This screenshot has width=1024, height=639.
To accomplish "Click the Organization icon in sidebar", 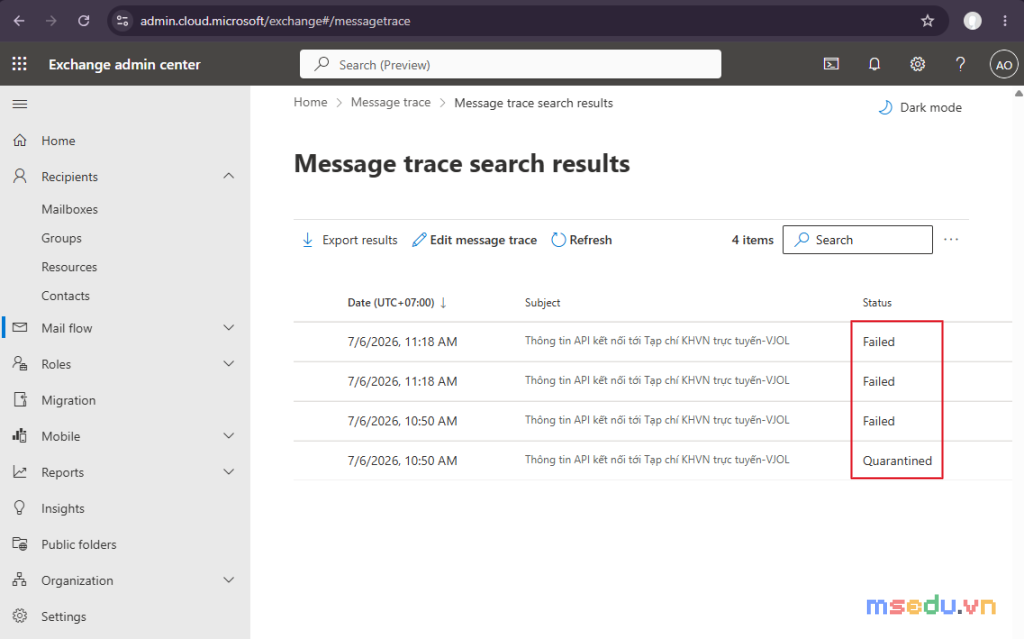I will coord(20,580).
